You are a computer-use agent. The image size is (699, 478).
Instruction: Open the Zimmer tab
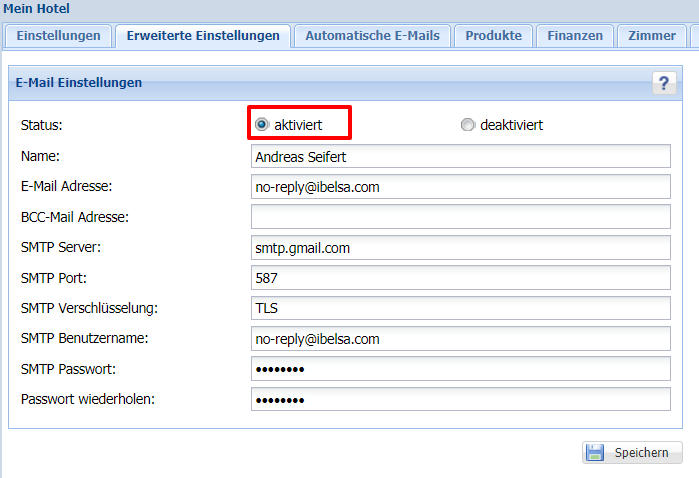point(651,36)
